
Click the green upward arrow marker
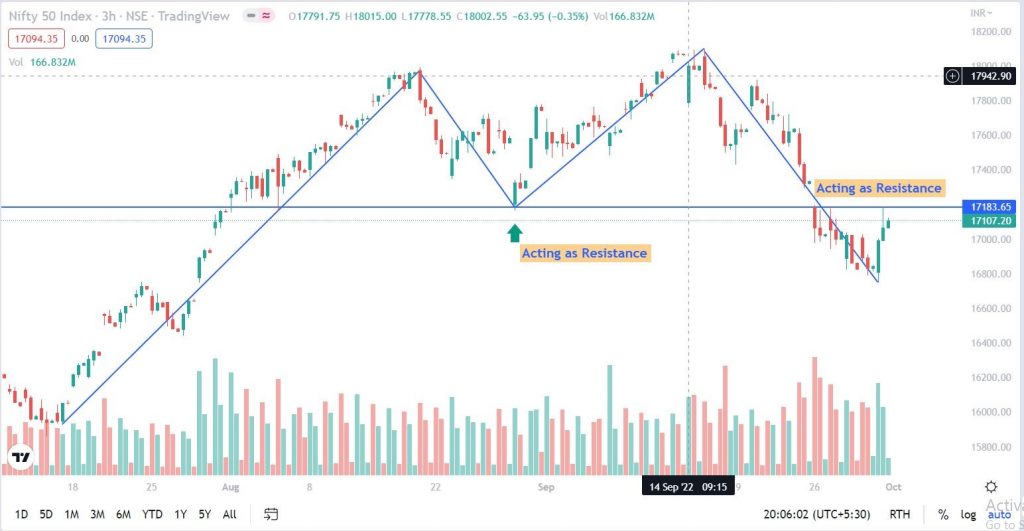tap(515, 233)
